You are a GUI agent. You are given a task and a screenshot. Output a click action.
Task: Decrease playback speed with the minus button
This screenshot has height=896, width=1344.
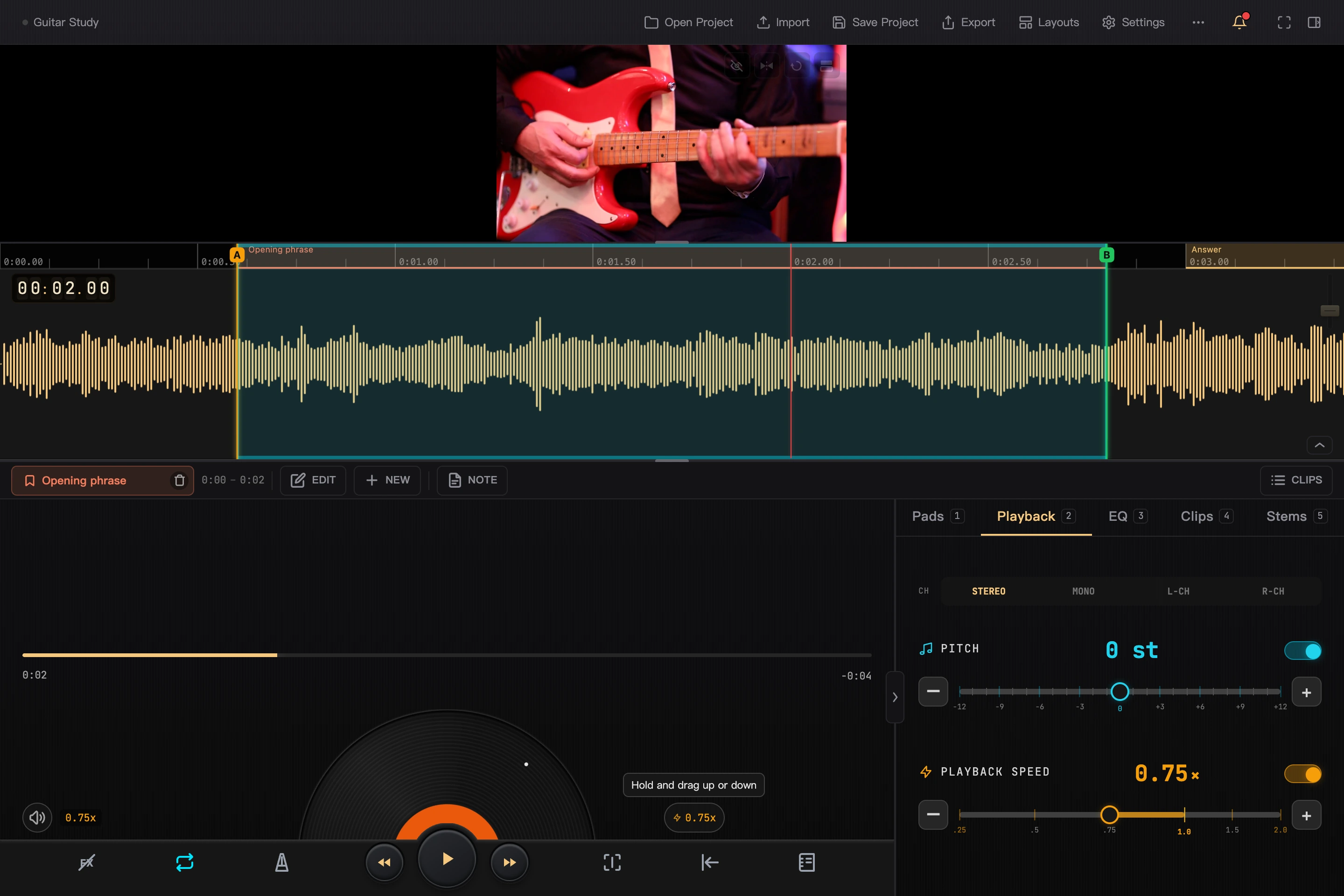coord(933,815)
